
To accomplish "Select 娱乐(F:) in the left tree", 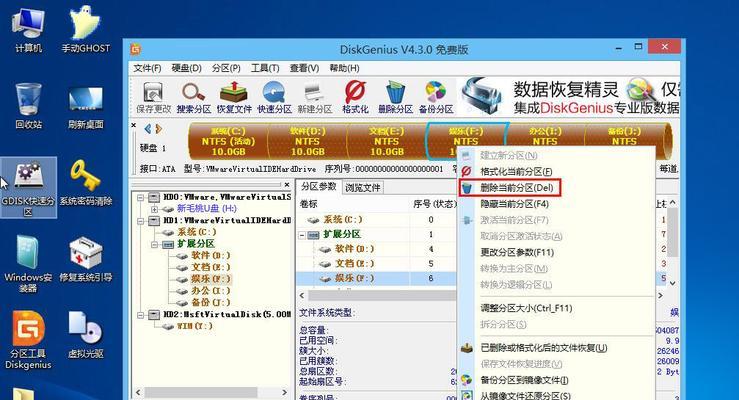I will pyautogui.click(x=210, y=279).
